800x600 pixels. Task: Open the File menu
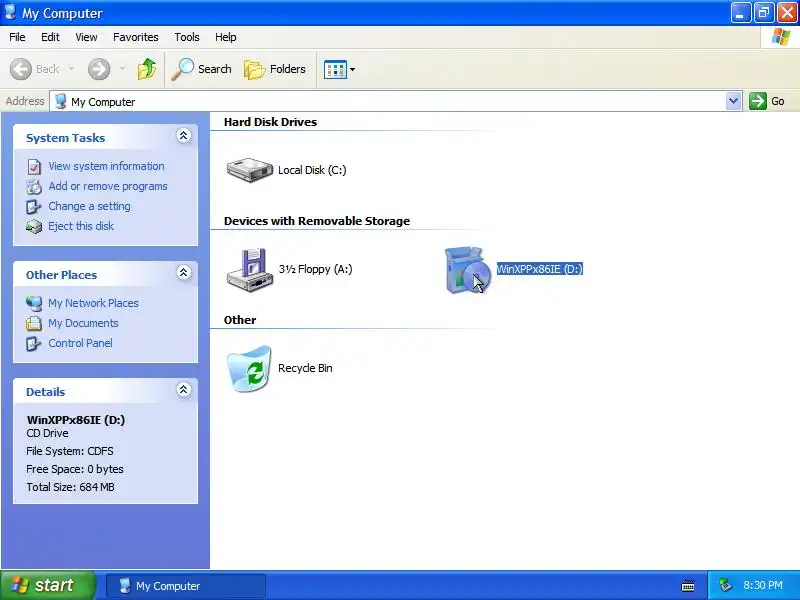[x=17, y=37]
